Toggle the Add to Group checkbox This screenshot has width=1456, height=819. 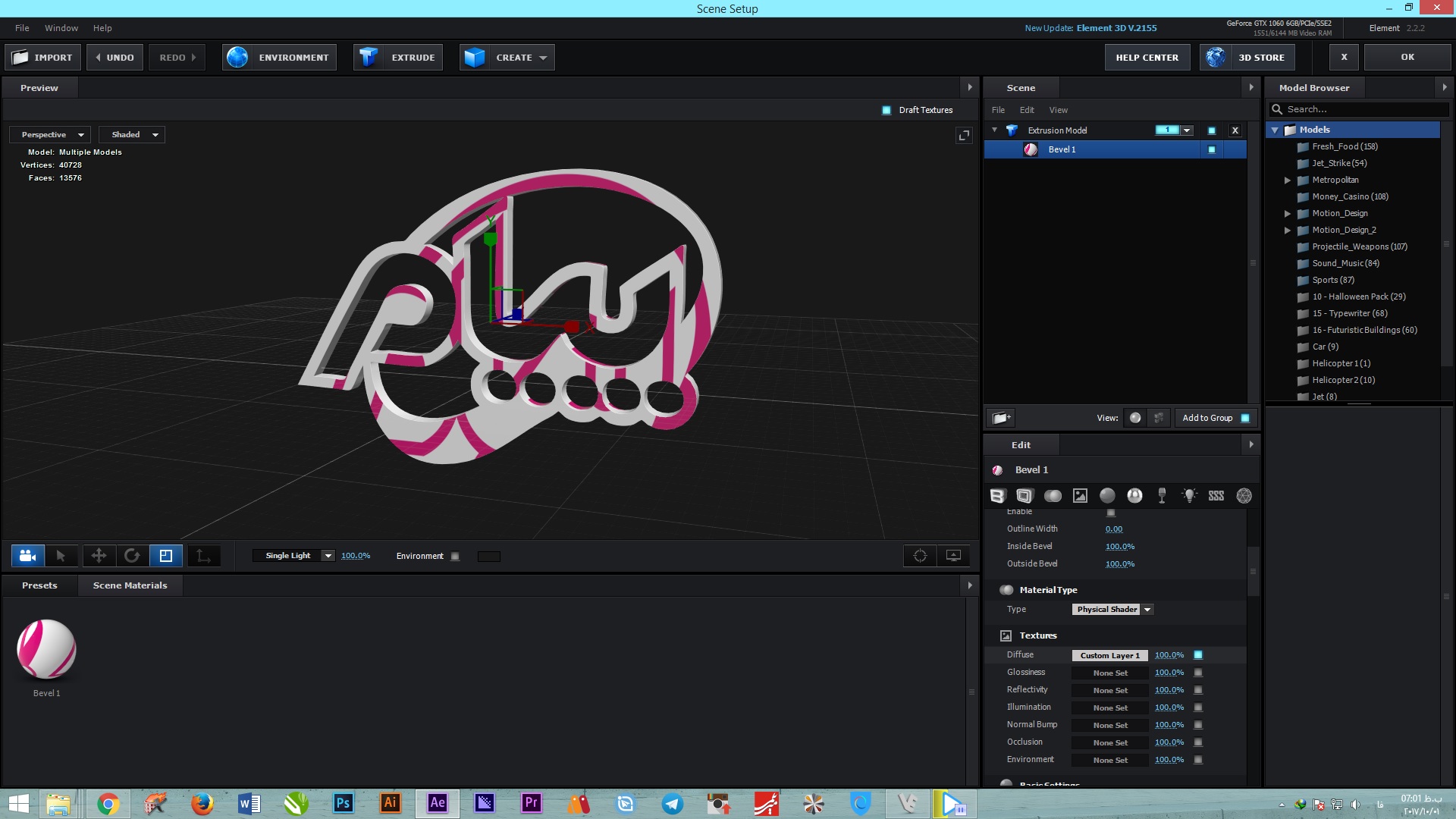(1245, 419)
